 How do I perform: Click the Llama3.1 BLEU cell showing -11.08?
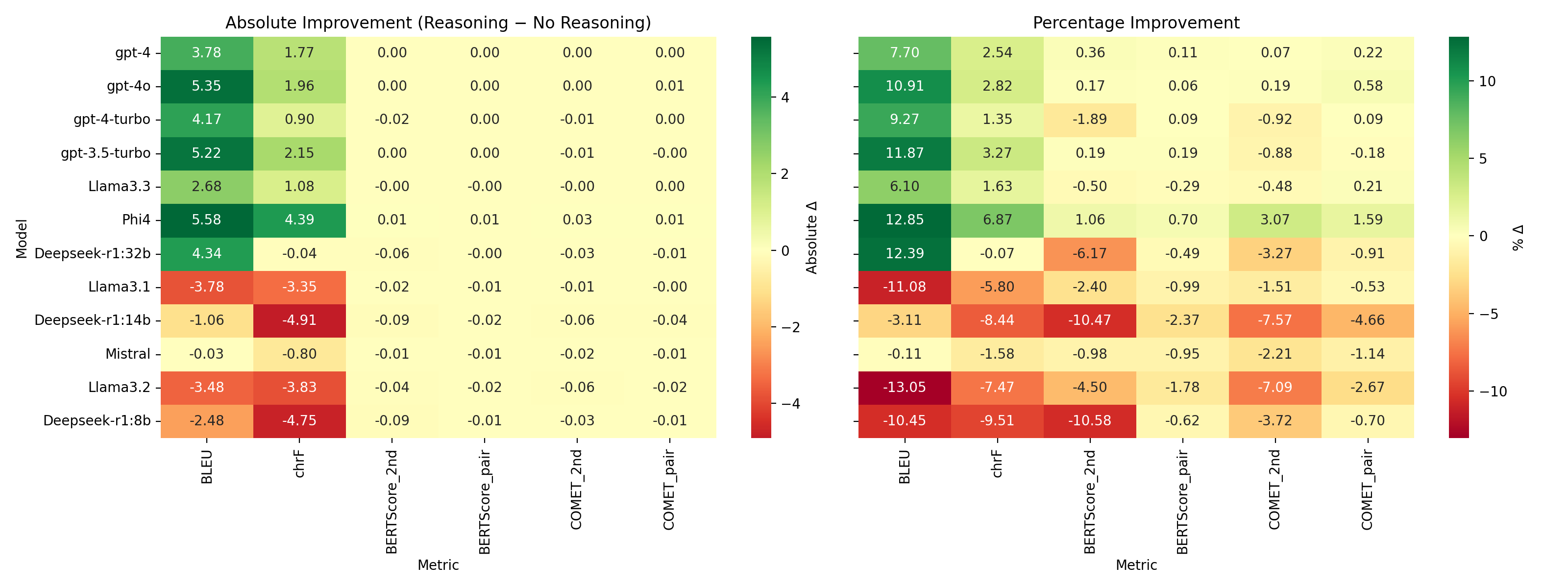click(x=905, y=287)
